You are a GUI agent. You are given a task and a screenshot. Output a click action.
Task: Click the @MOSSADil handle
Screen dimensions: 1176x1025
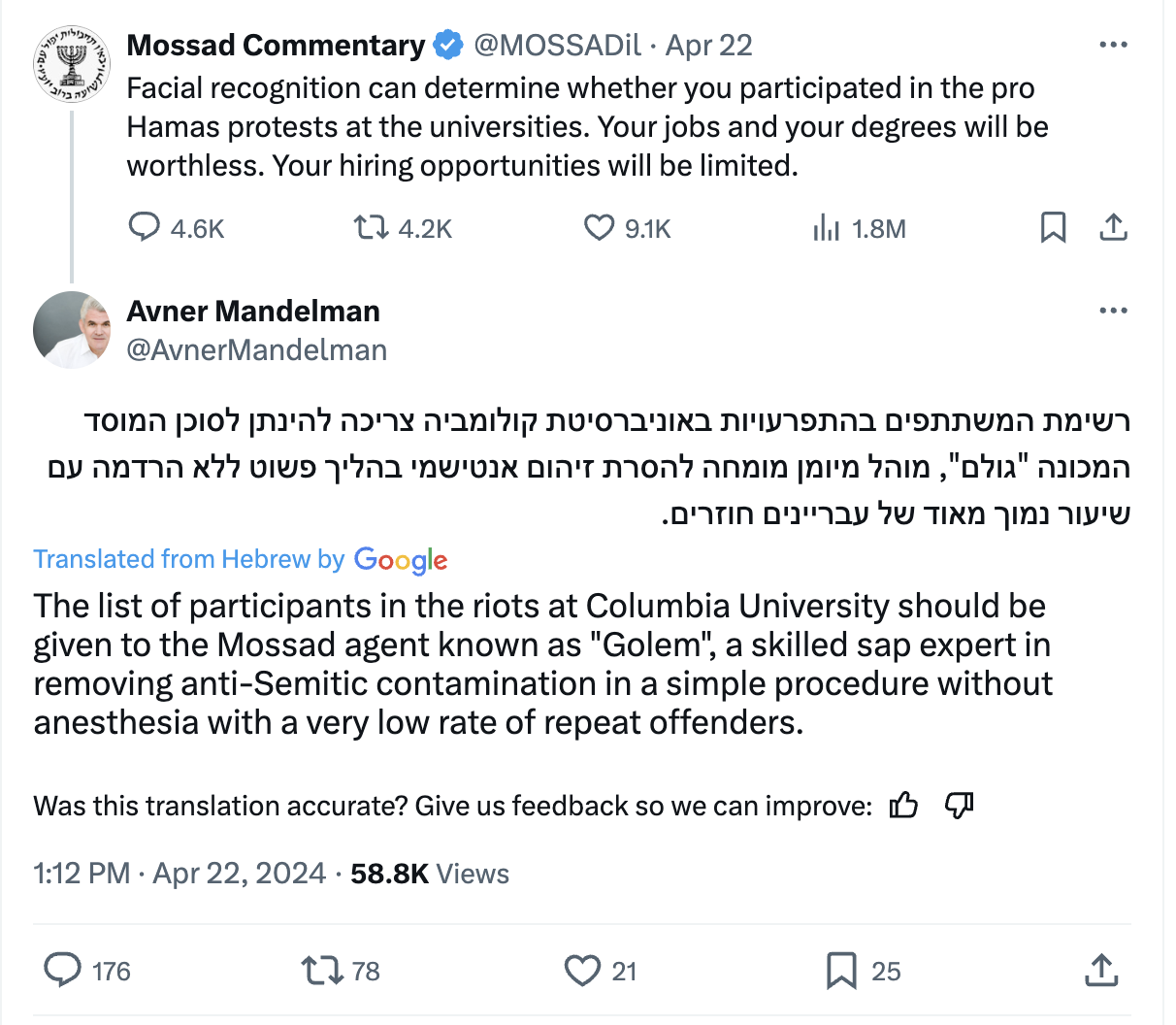(x=557, y=46)
